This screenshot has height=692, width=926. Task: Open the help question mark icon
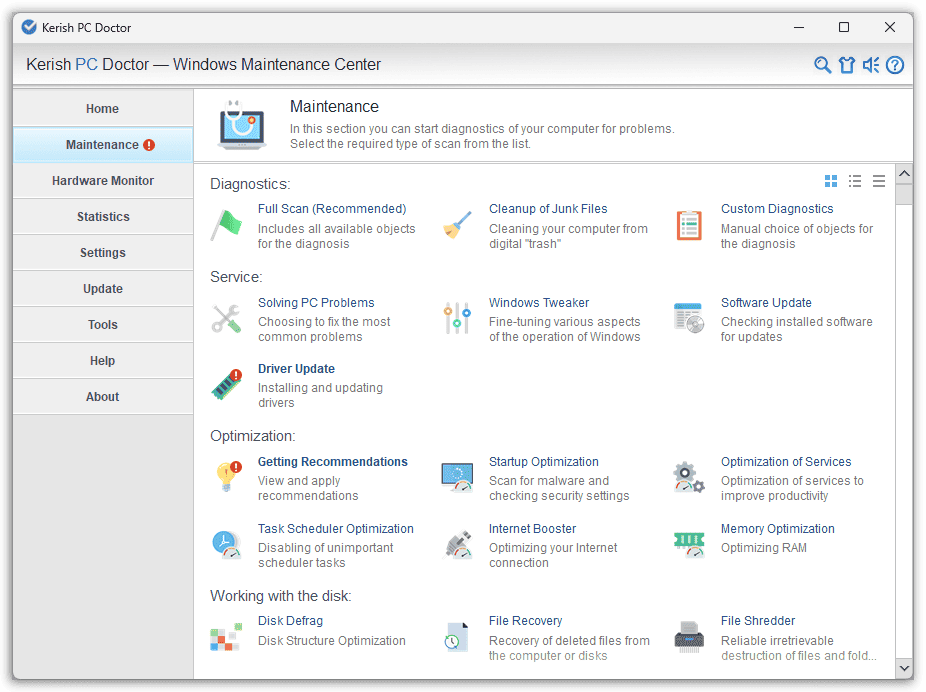point(895,65)
